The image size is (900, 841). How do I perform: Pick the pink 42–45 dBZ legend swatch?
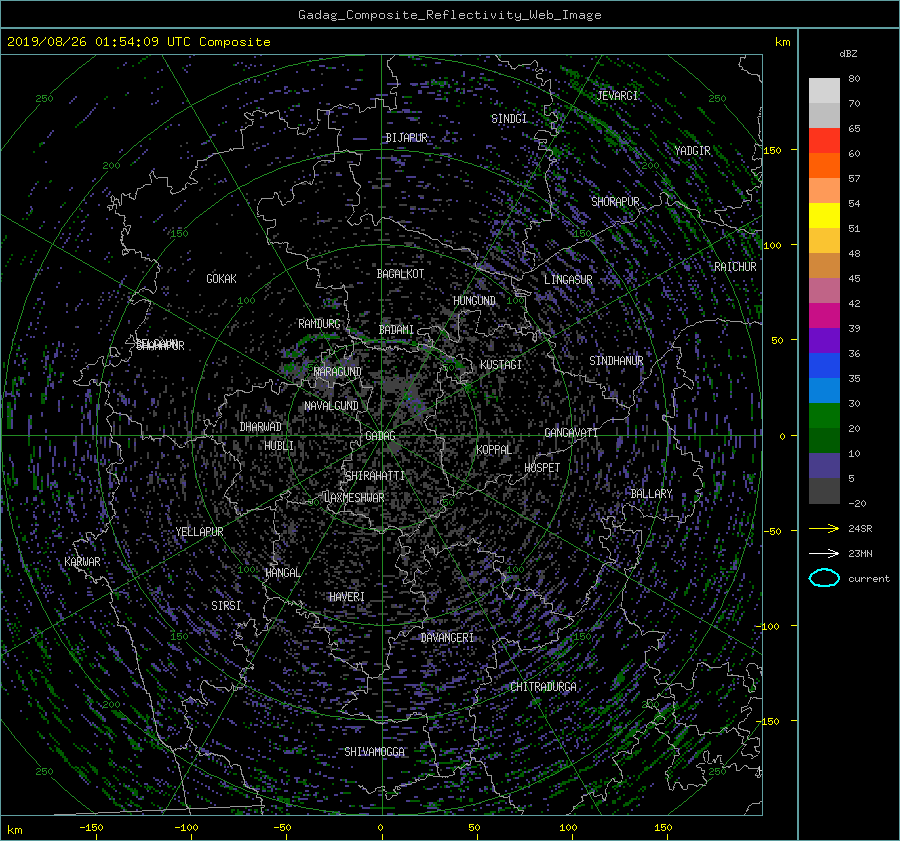point(824,290)
